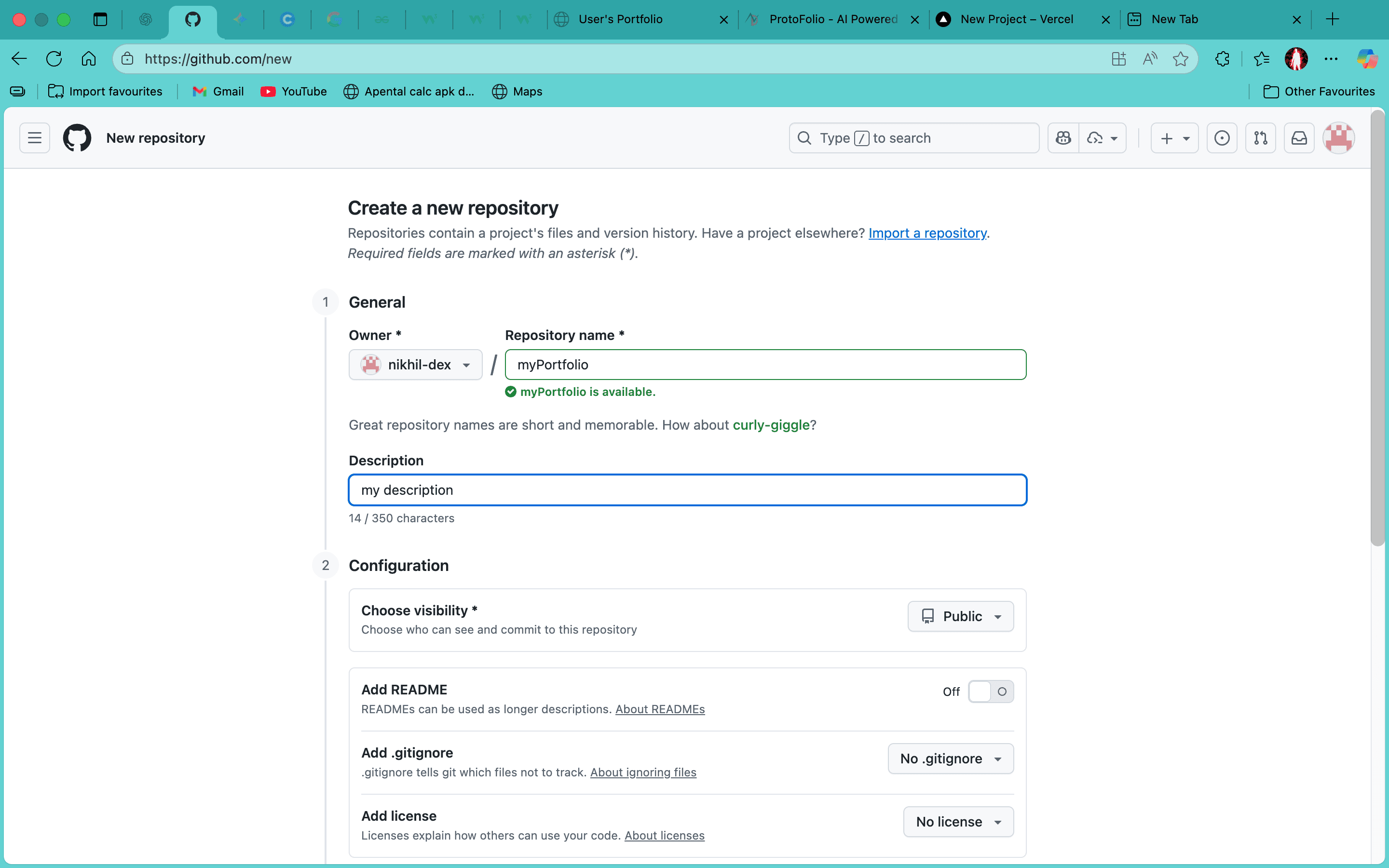Open the browser profile avatar
1389x868 pixels.
[x=1296, y=58]
